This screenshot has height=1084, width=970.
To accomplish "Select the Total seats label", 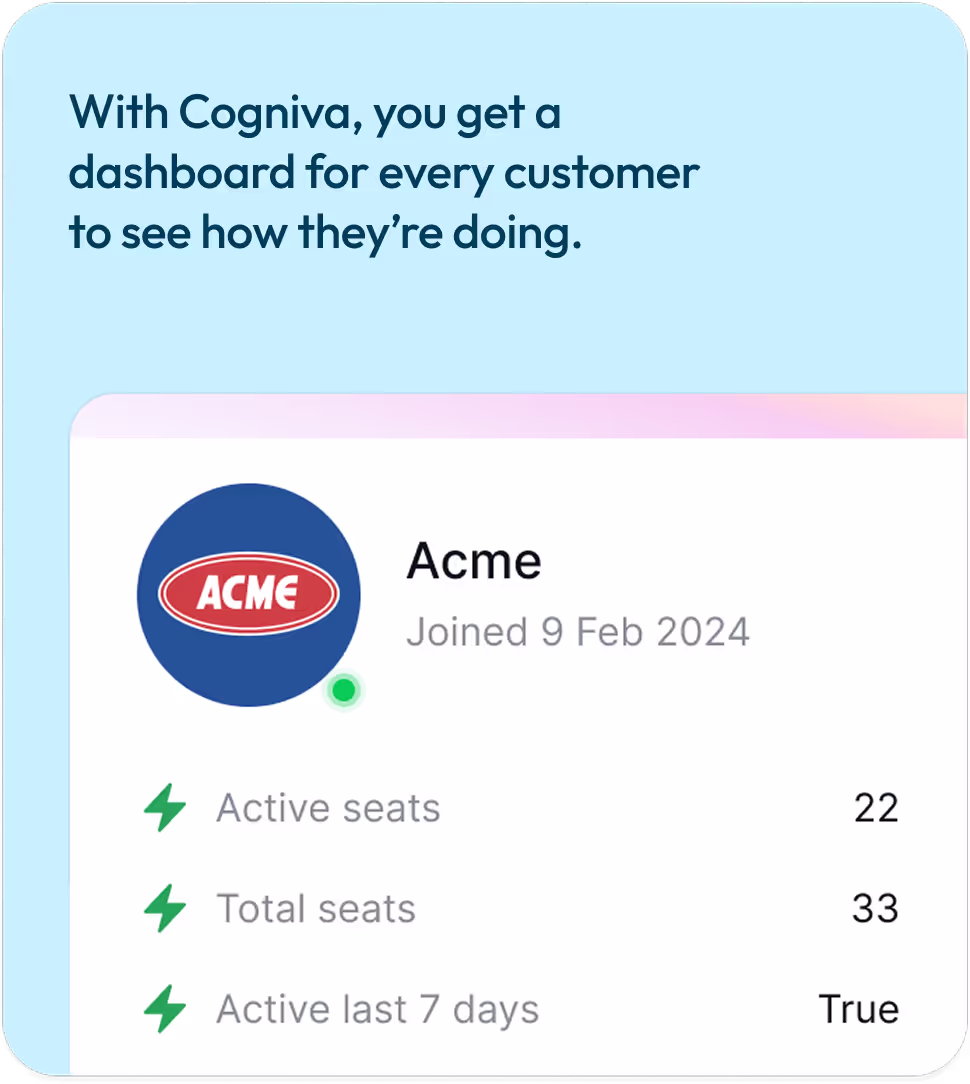I will (x=316, y=908).
